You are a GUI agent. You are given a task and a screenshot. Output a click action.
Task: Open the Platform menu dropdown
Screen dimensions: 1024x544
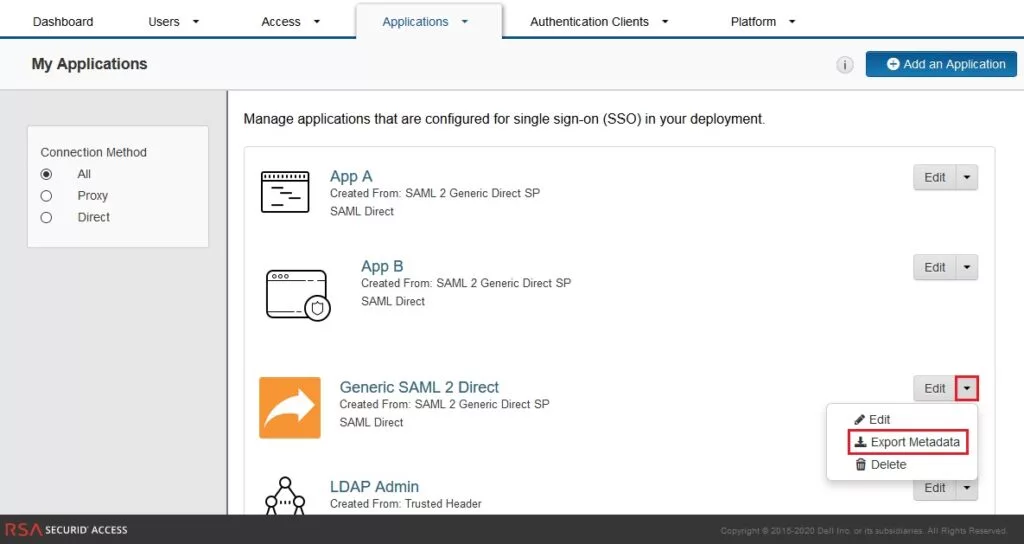point(763,22)
